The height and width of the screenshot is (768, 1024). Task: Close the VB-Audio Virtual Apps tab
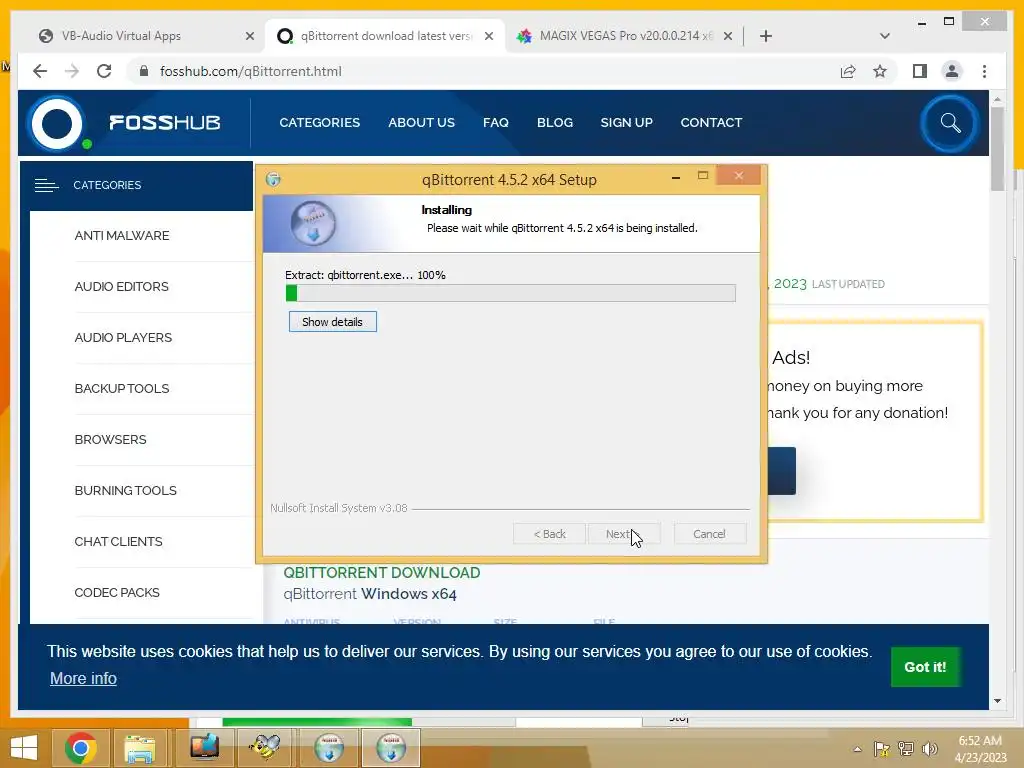coord(249,36)
